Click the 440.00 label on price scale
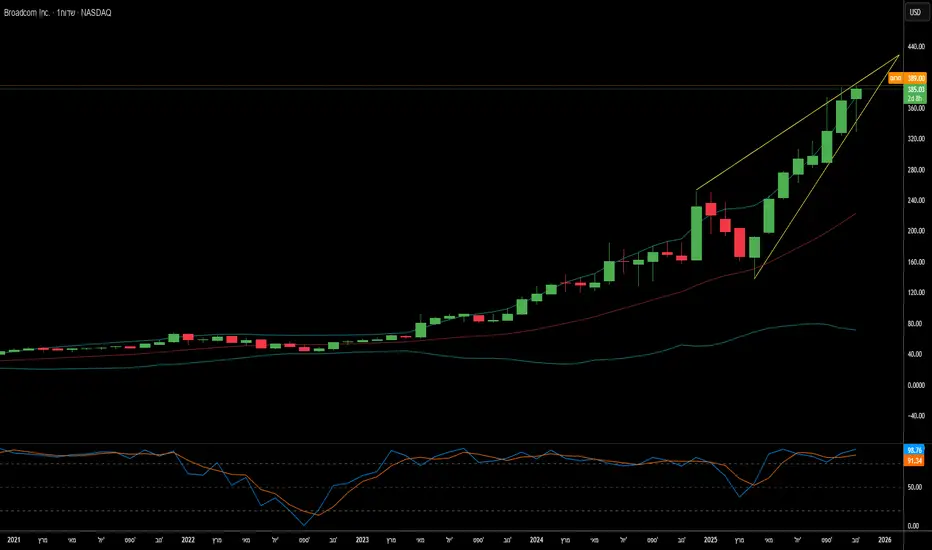The height and width of the screenshot is (550, 932). (916, 46)
